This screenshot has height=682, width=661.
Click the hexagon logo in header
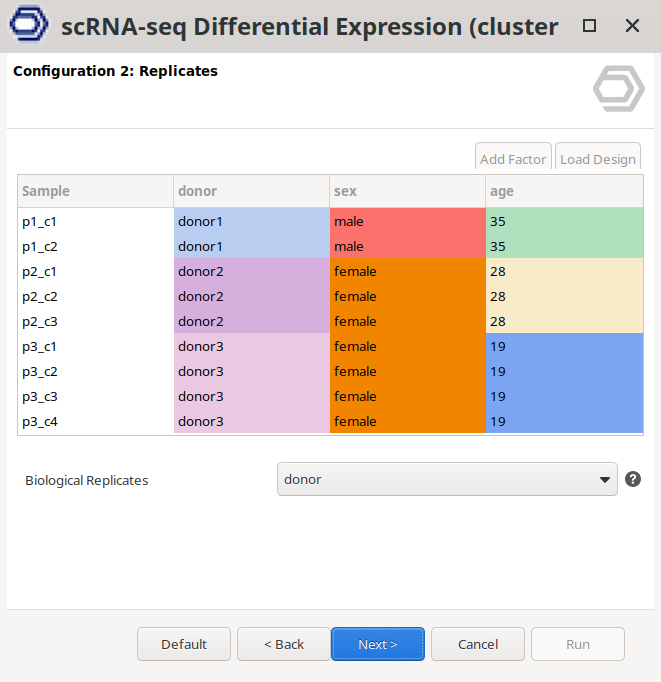pos(618,88)
